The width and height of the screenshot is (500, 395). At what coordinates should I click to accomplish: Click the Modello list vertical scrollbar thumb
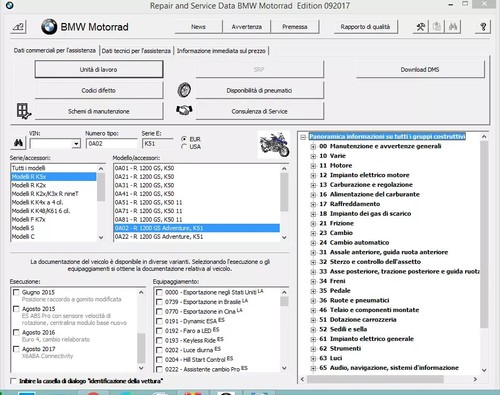(x=284, y=192)
